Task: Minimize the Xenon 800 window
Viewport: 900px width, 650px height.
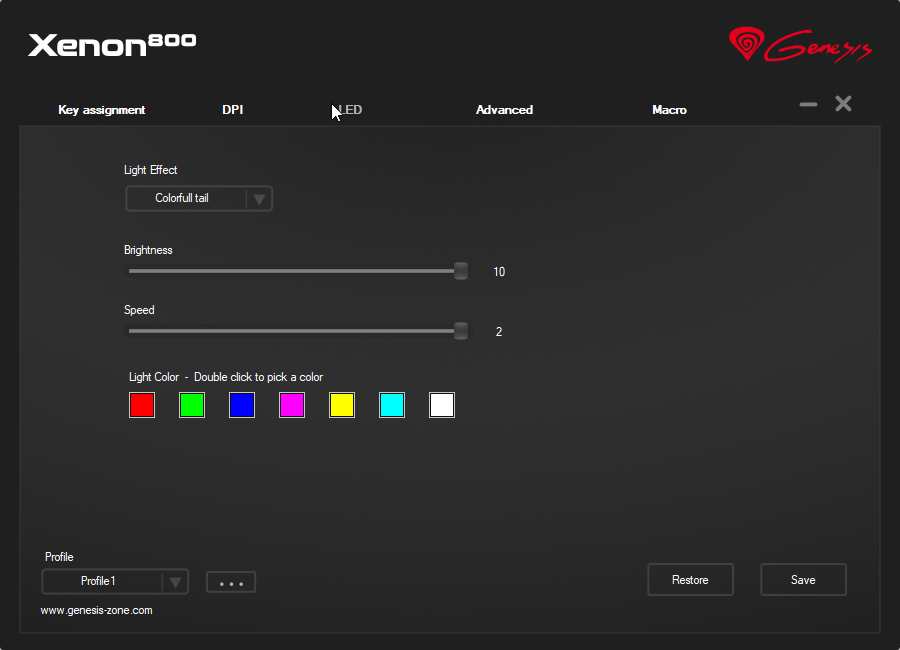Action: coord(808,104)
